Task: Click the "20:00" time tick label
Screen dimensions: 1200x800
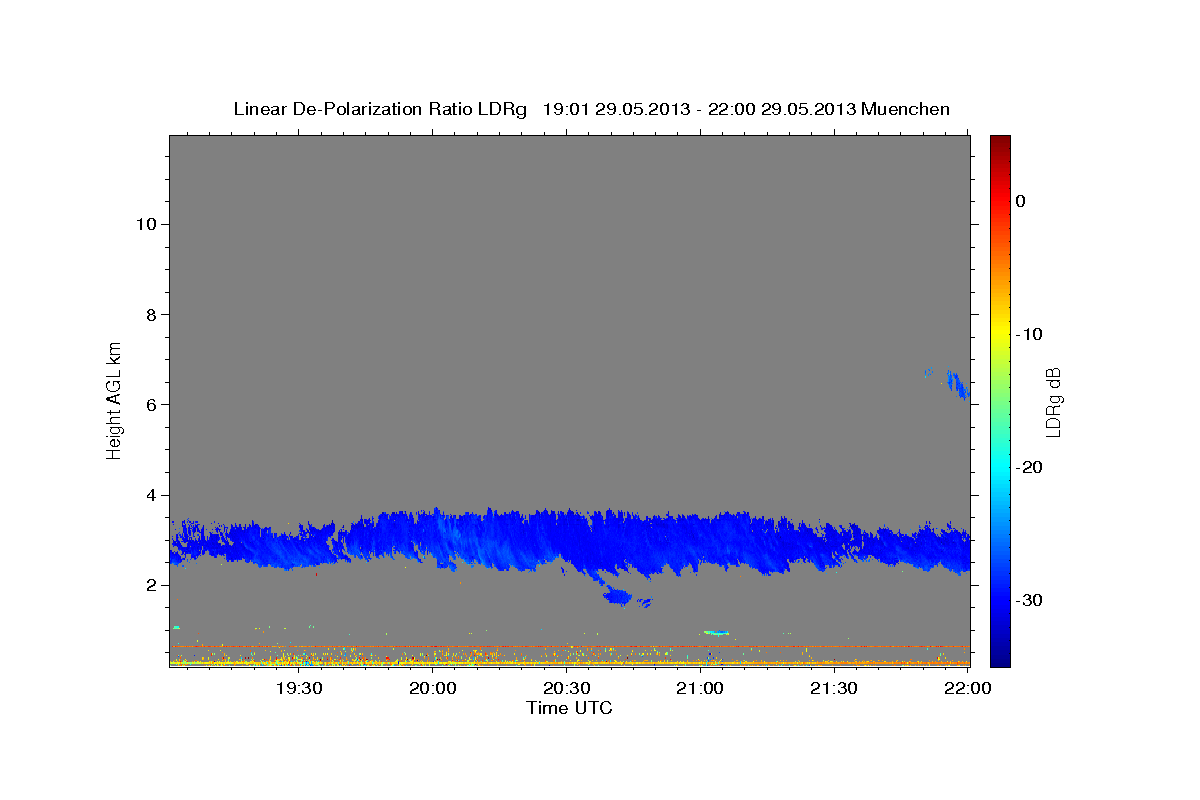Action: [x=433, y=688]
